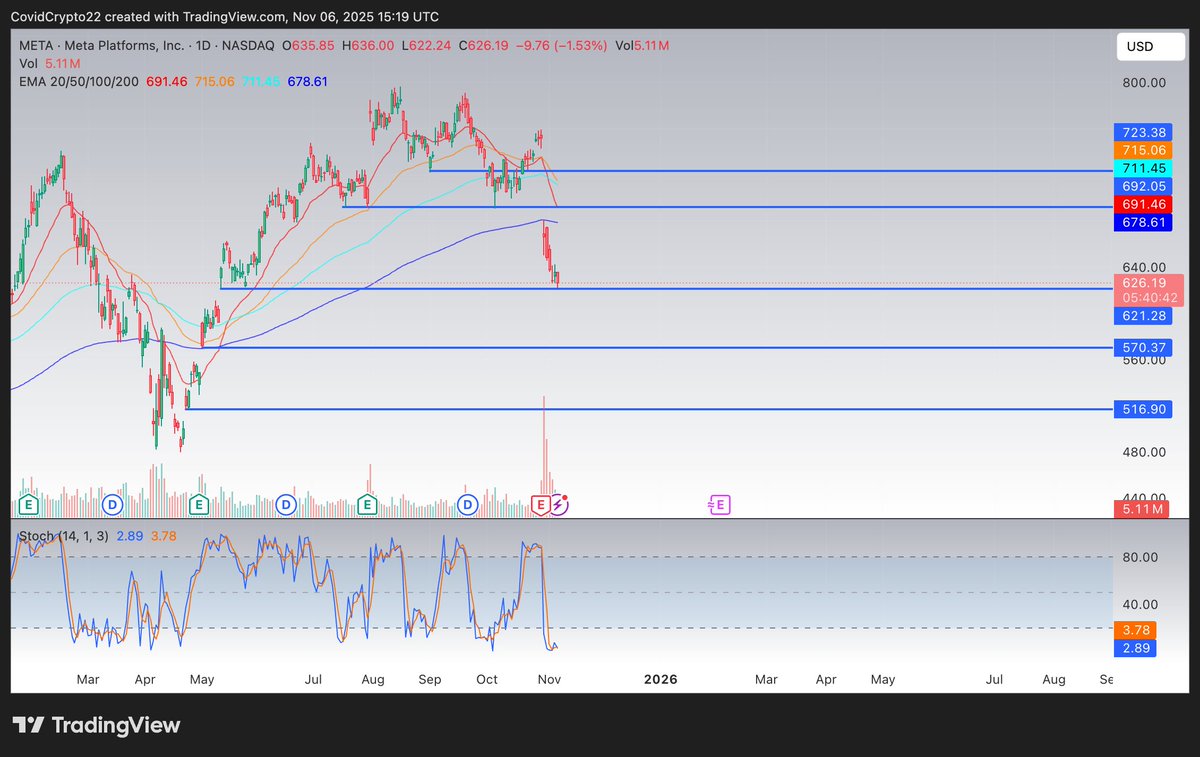The height and width of the screenshot is (757, 1200).
Task: Click the dividend marker between September and October
Action: pyautogui.click(x=467, y=505)
